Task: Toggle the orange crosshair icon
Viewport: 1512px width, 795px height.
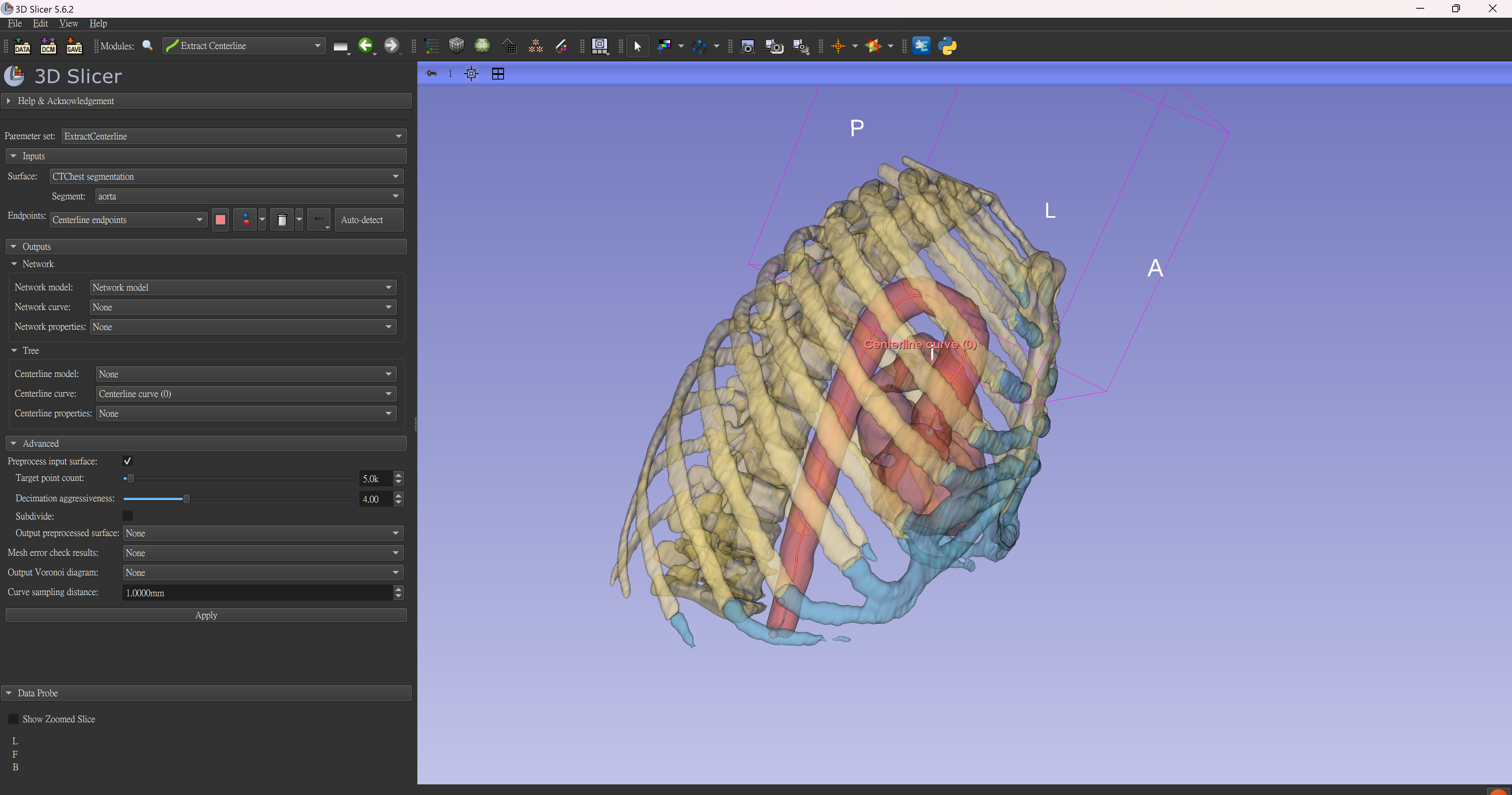Action: coord(838,46)
